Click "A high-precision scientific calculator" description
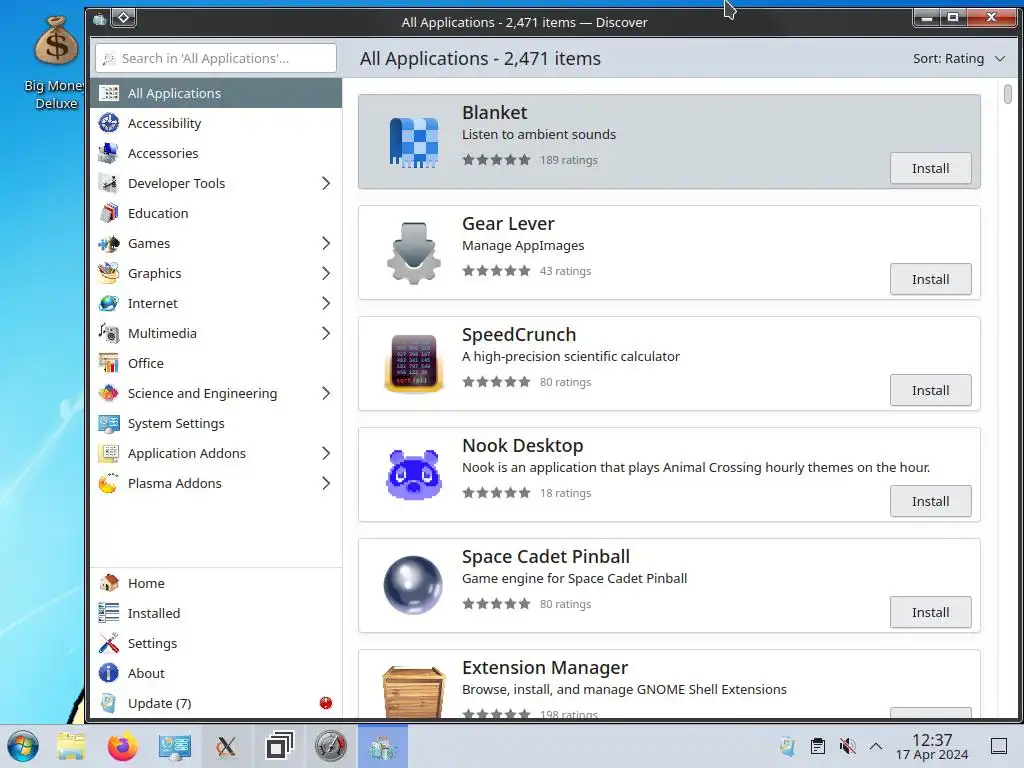 pos(571,357)
